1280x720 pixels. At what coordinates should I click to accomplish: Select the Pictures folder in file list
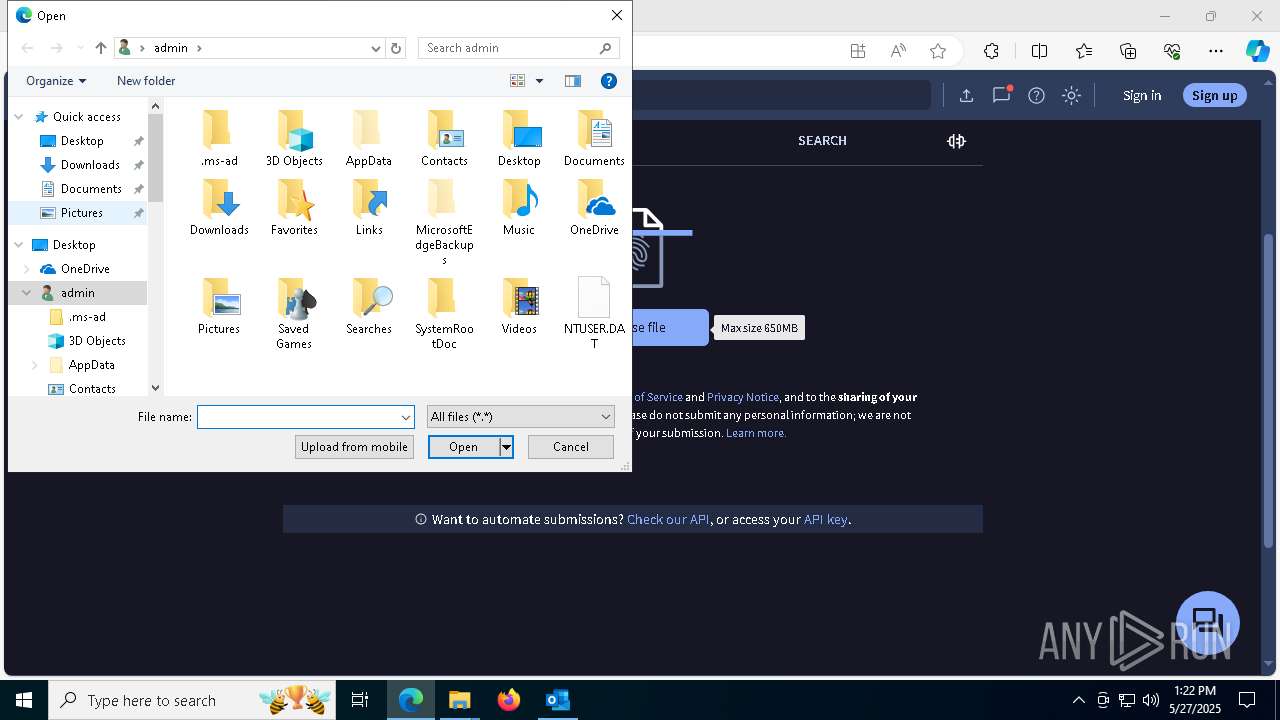pyautogui.click(x=219, y=306)
